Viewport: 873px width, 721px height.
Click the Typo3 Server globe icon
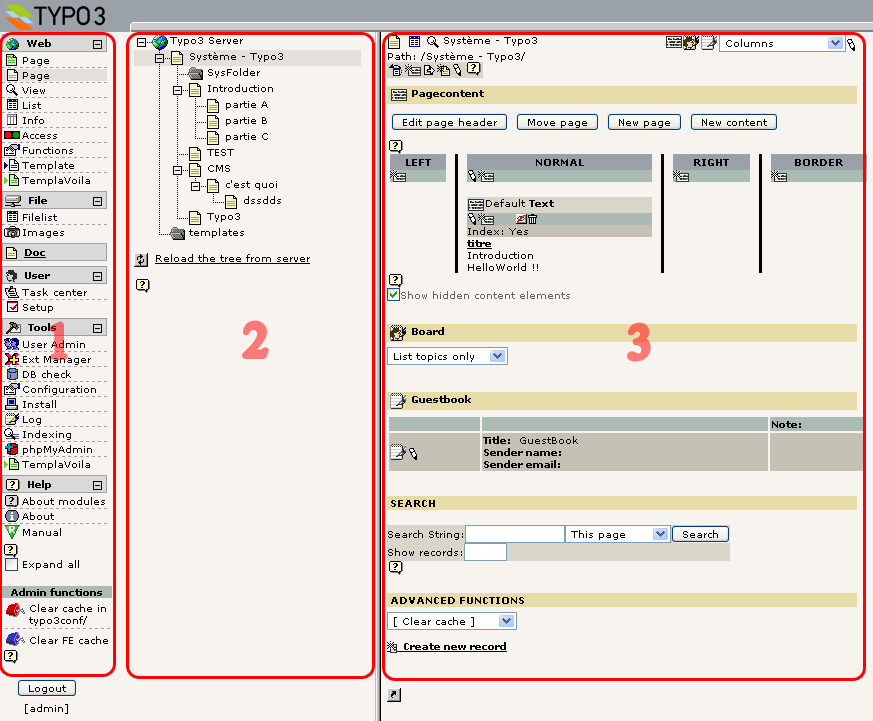160,41
